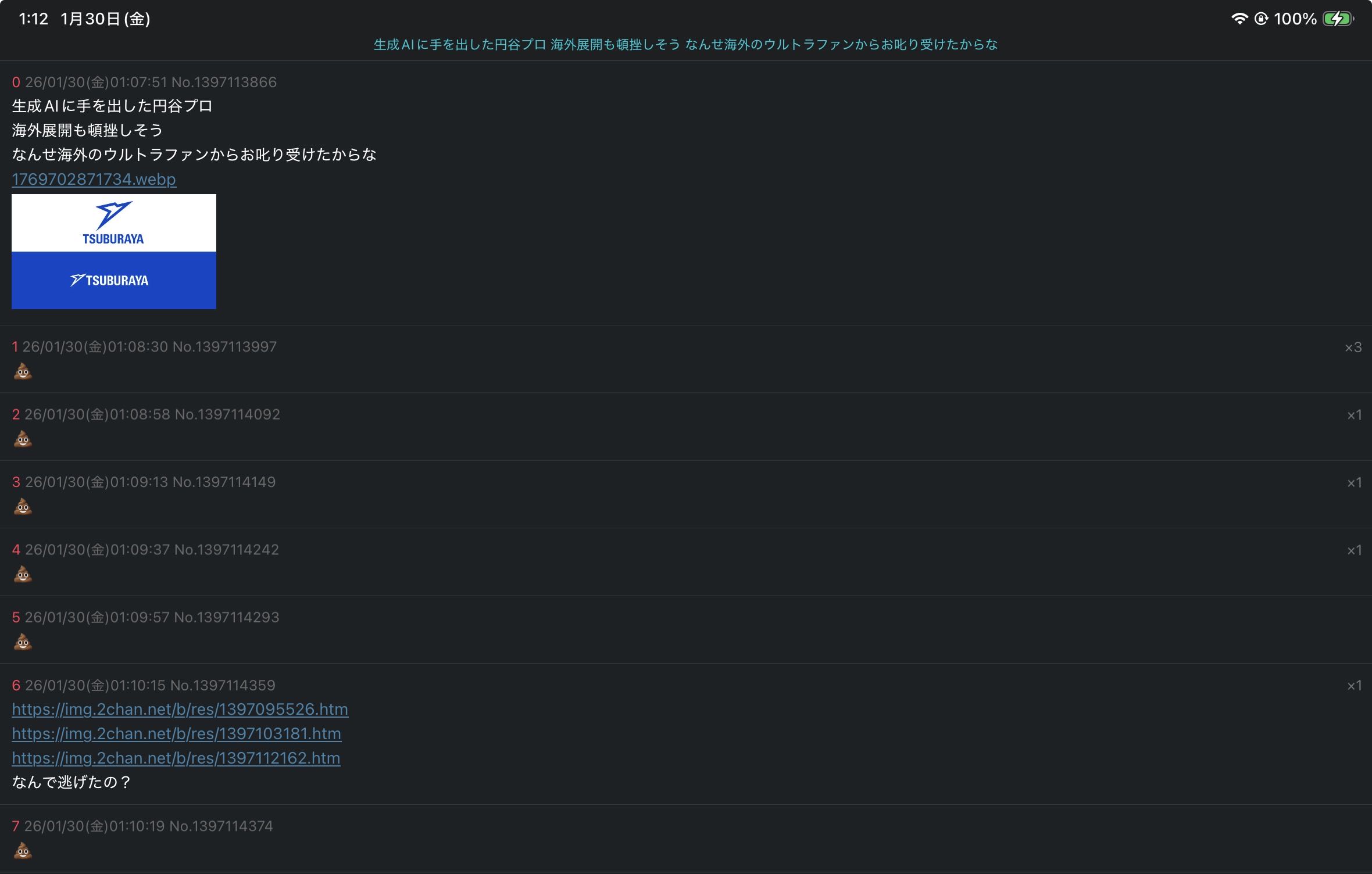
Task: Open the 1769702871734.webp image link
Action: tap(94, 179)
